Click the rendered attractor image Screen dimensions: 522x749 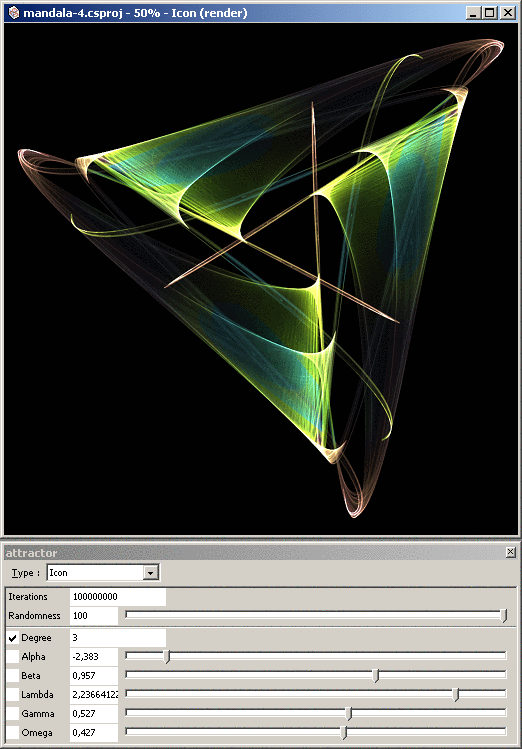point(261,278)
